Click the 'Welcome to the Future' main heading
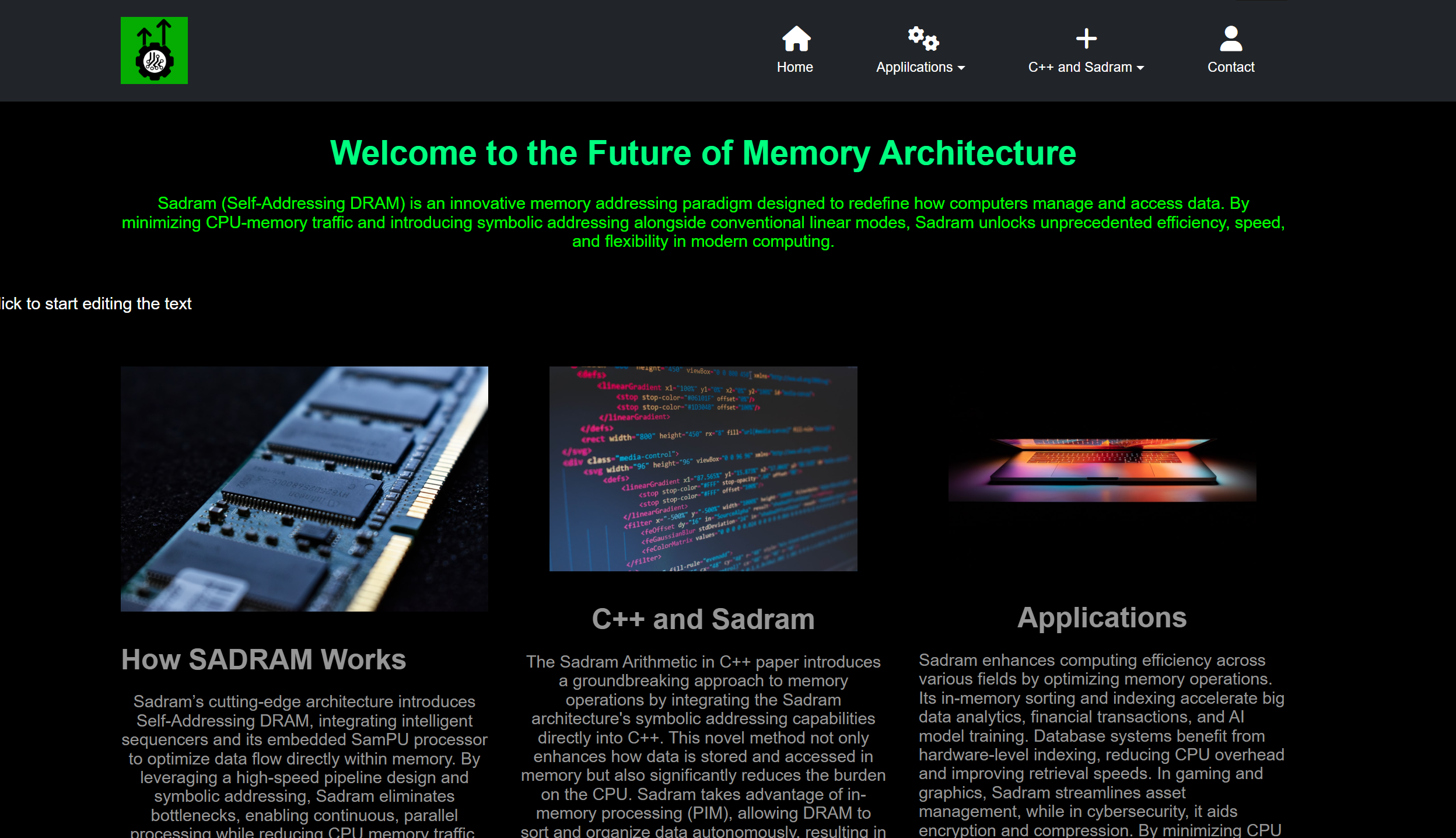The height and width of the screenshot is (838, 1456). [703, 153]
